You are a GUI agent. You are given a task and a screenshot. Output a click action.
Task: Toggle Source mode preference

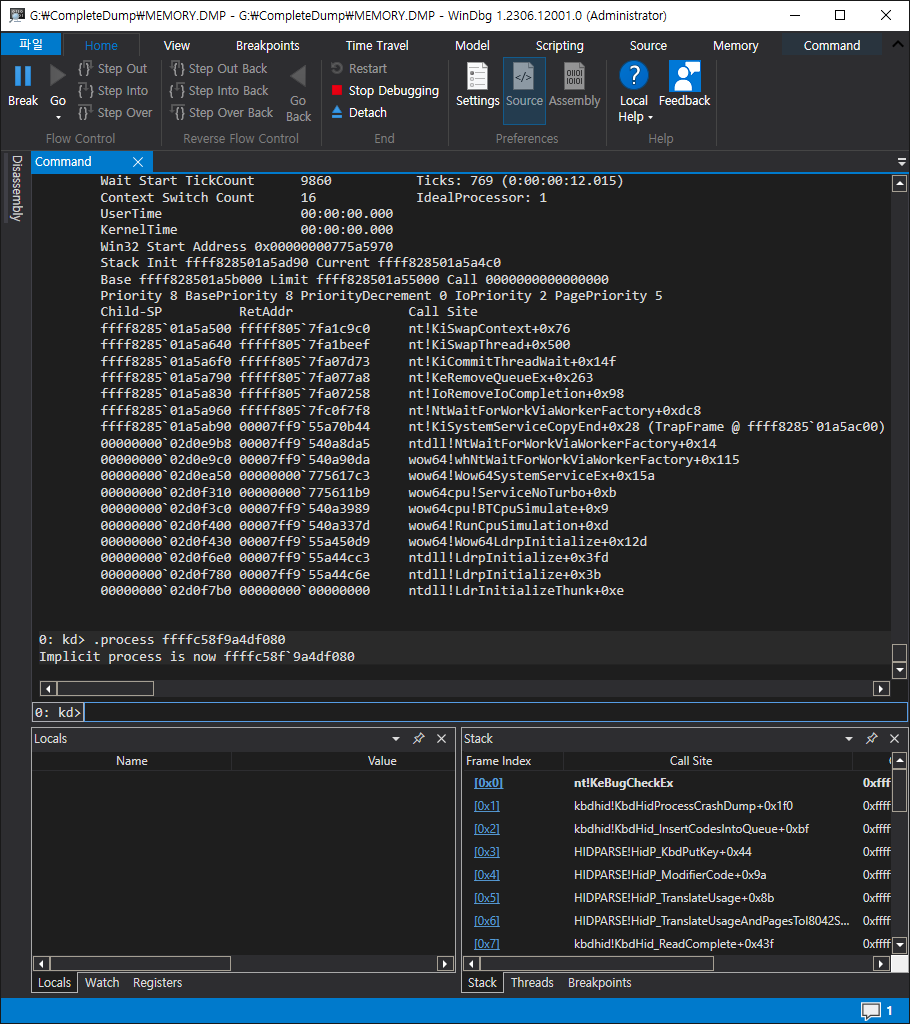[524, 90]
